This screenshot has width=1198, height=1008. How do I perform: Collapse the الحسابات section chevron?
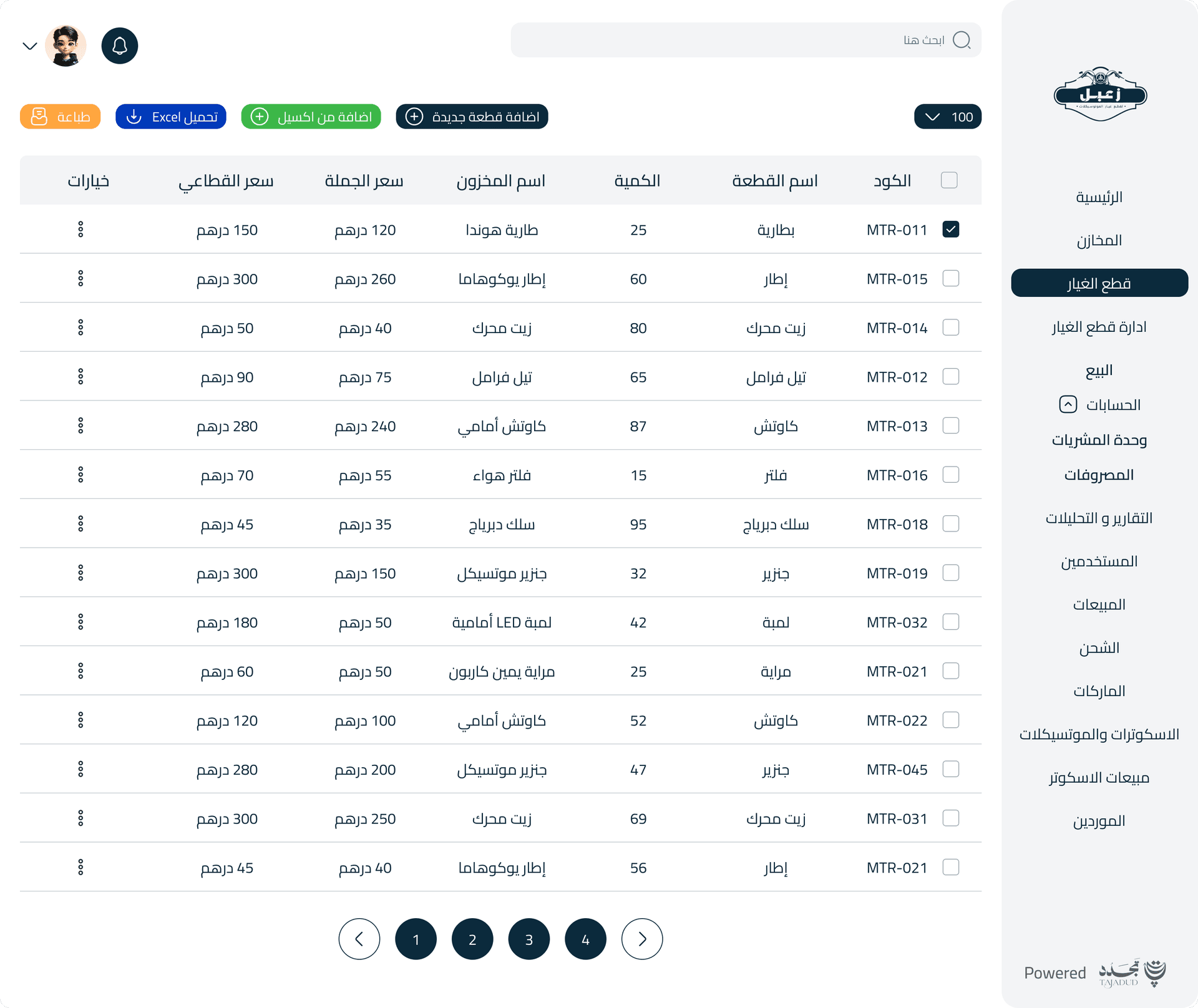(1068, 404)
